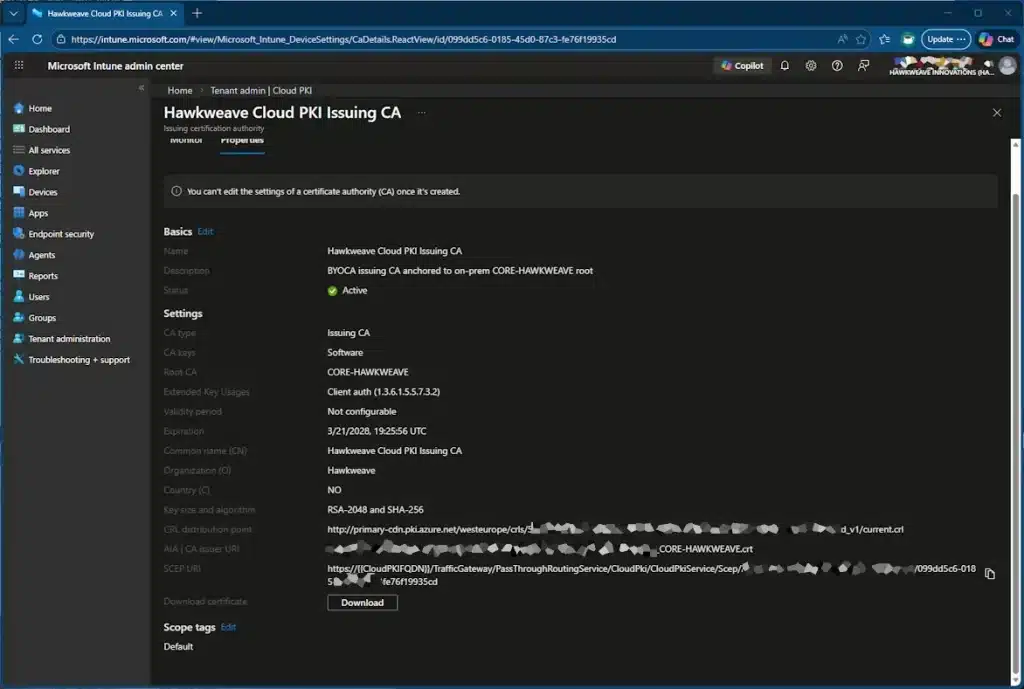
Task: Switch to the Monitor tab
Action: [x=186, y=141]
